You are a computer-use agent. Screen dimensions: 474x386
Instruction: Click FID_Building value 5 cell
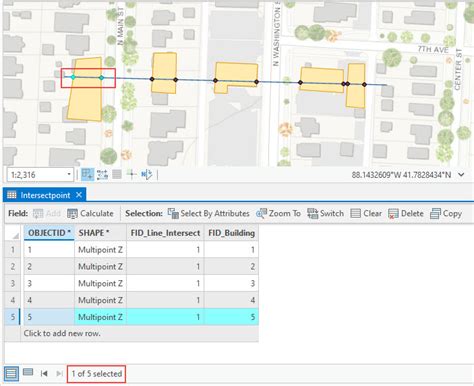pos(231,317)
